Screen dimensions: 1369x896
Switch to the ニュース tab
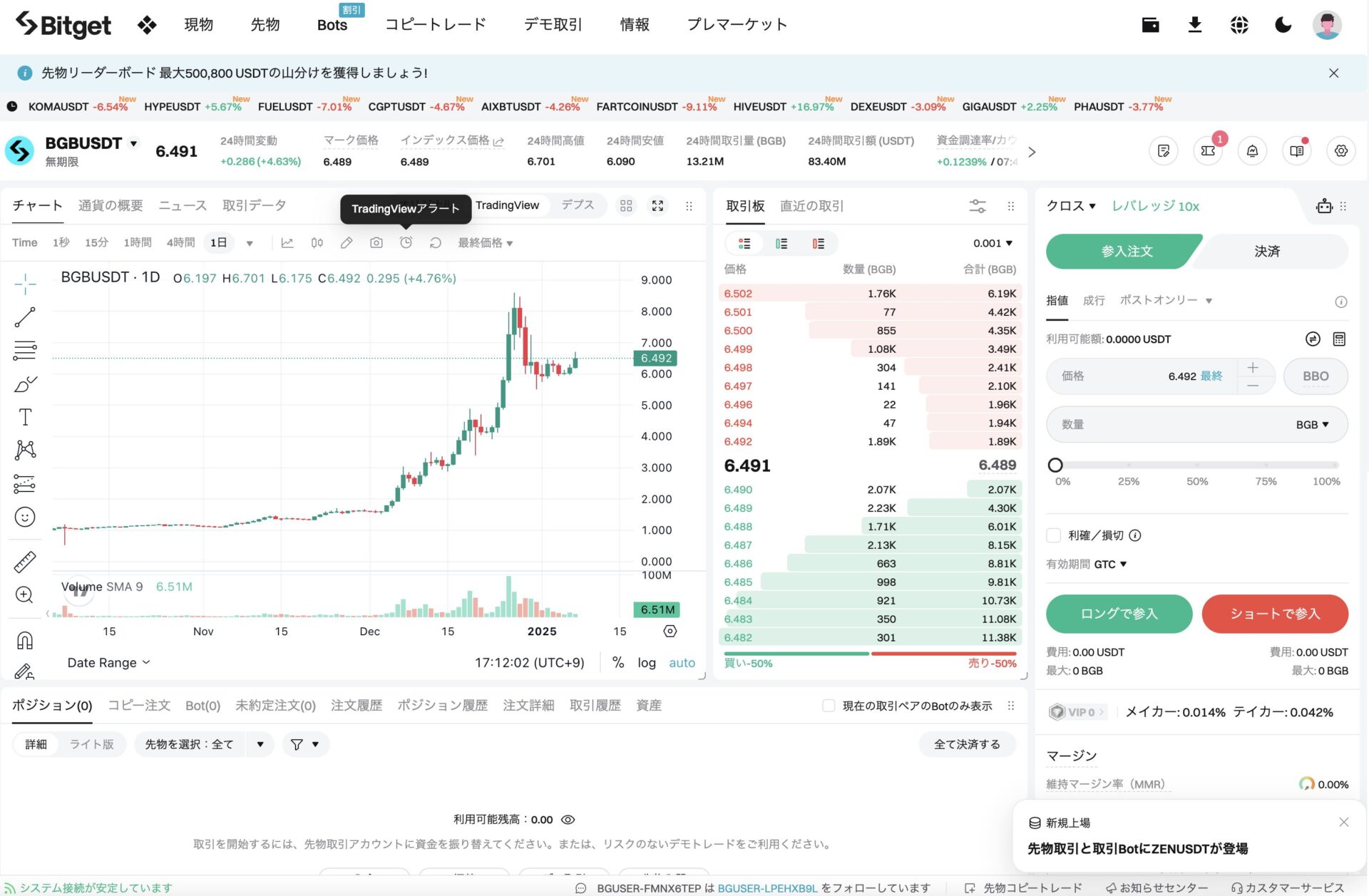tap(182, 205)
